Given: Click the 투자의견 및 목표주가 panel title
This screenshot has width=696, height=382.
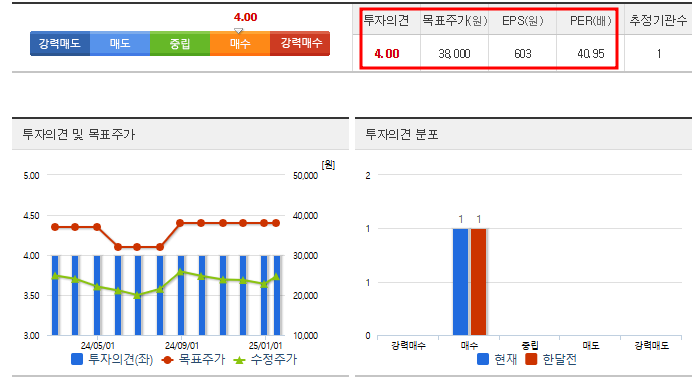Looking at the screenshot, I should [x=79, y=134].
